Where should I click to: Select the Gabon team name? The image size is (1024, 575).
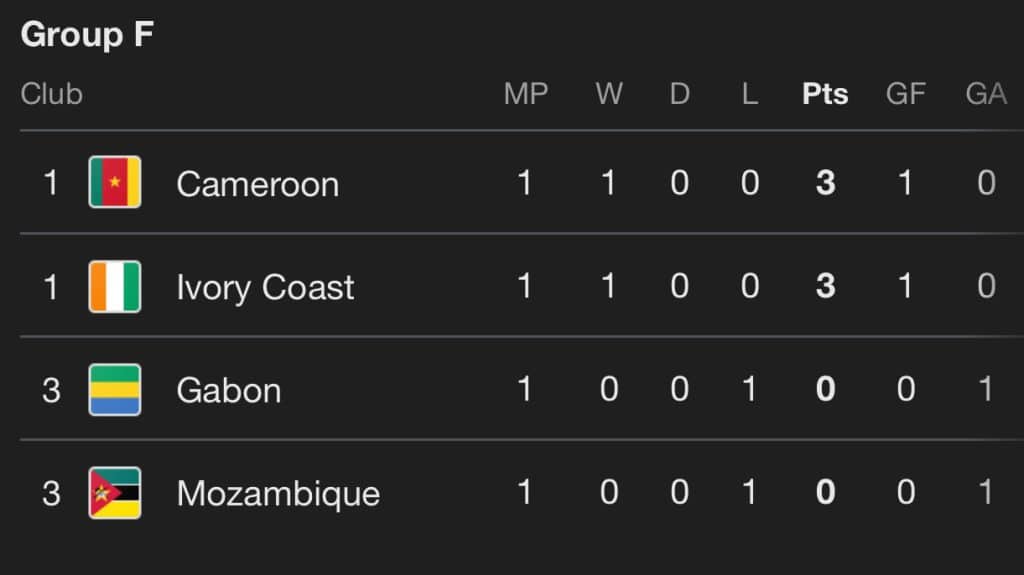228,390
